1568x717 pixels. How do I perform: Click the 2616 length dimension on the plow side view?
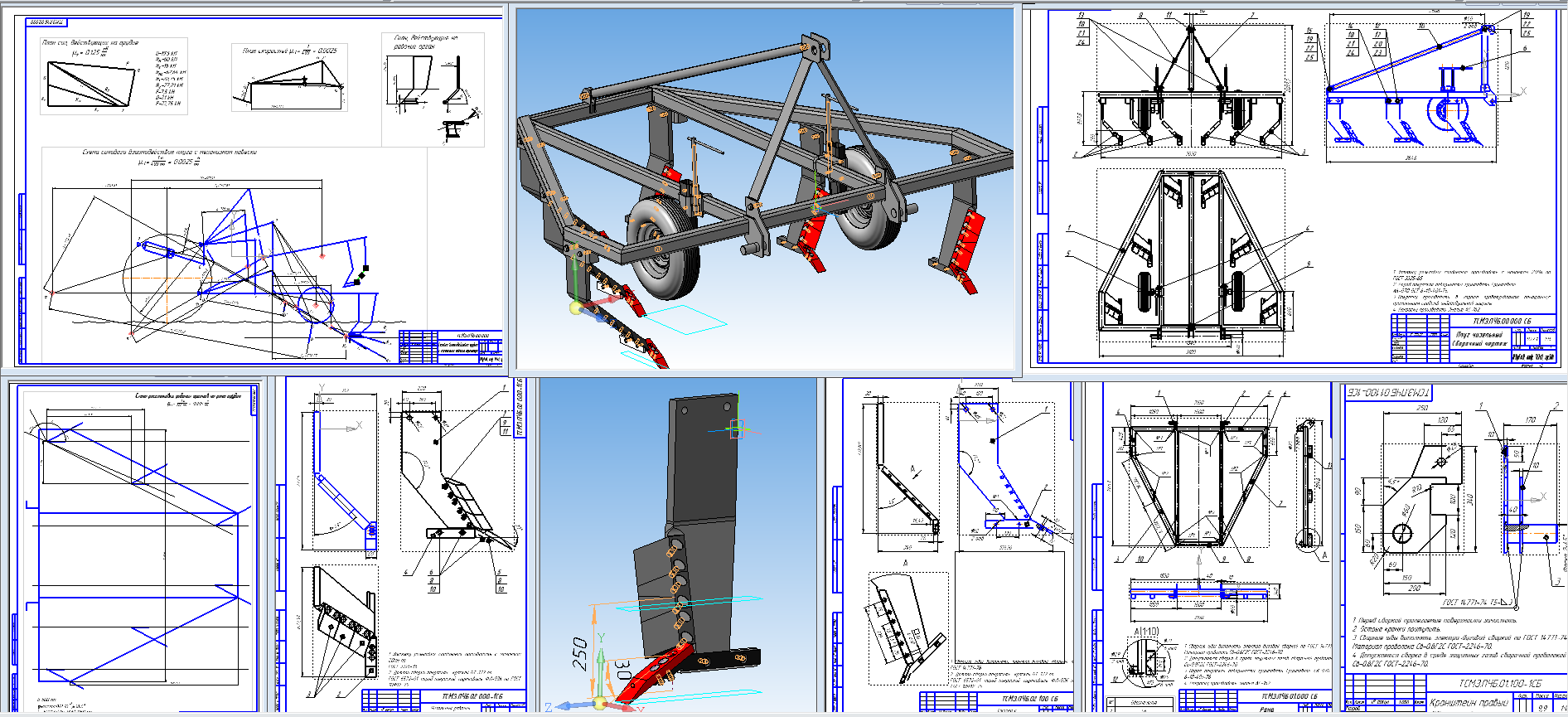[1411, 157]
